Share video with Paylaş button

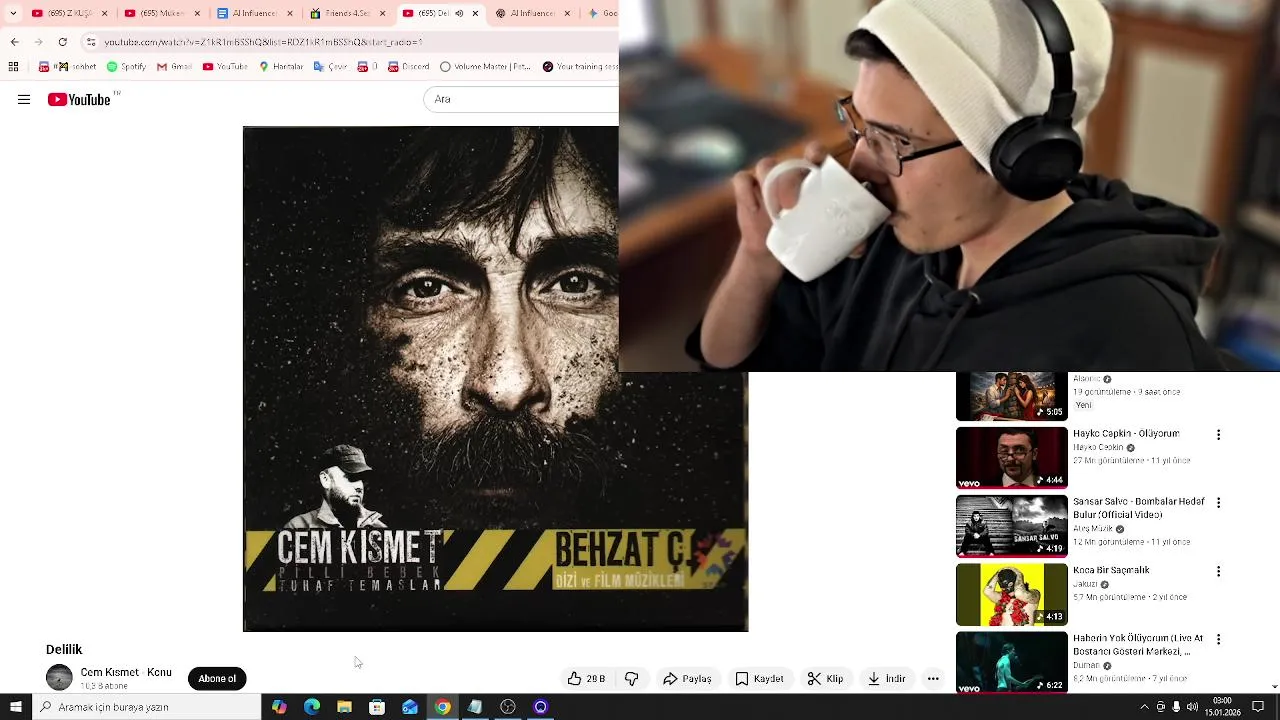point(687,678)
